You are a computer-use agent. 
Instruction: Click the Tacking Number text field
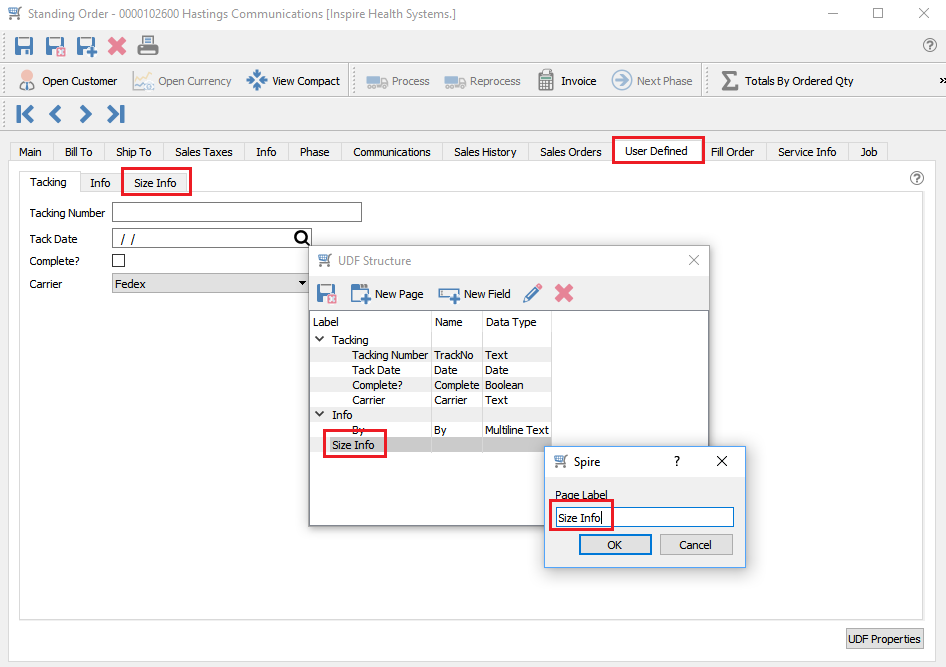click(x=236, y=212)
